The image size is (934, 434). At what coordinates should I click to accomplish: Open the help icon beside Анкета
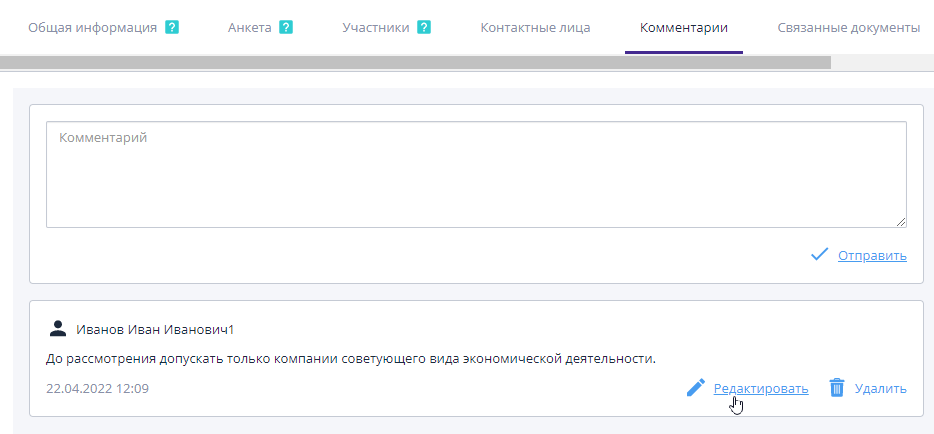pos(286,27)
